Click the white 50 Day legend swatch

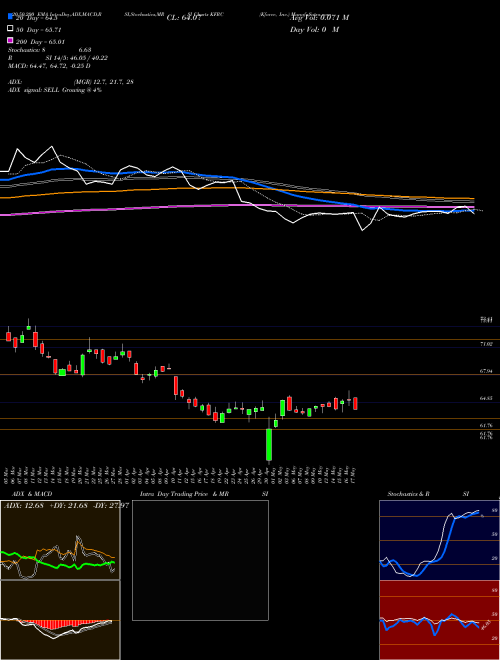click(x=10, y=29)
